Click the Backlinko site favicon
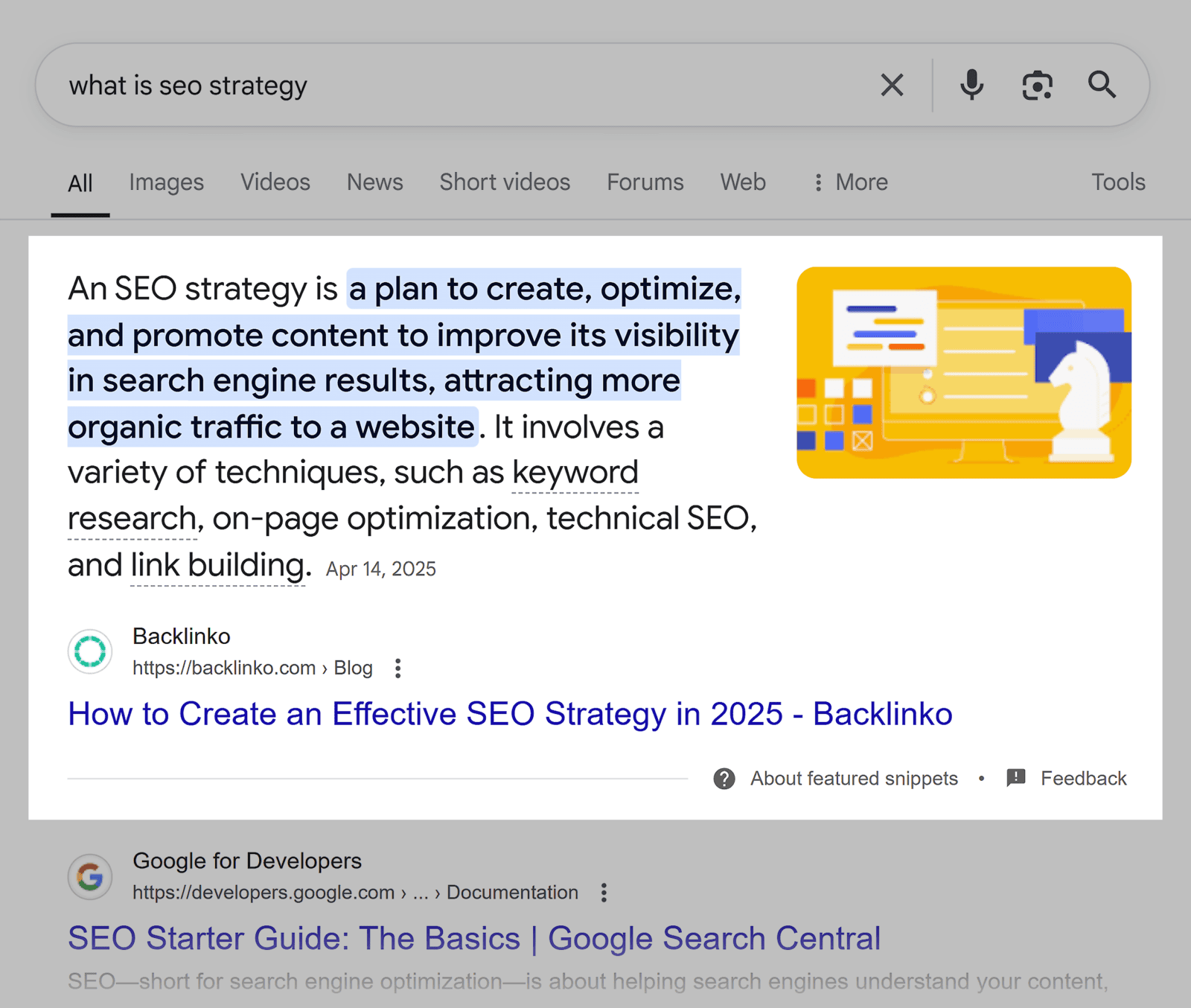This screenshot has width=1191, height=1008. (x=89, y=651)
